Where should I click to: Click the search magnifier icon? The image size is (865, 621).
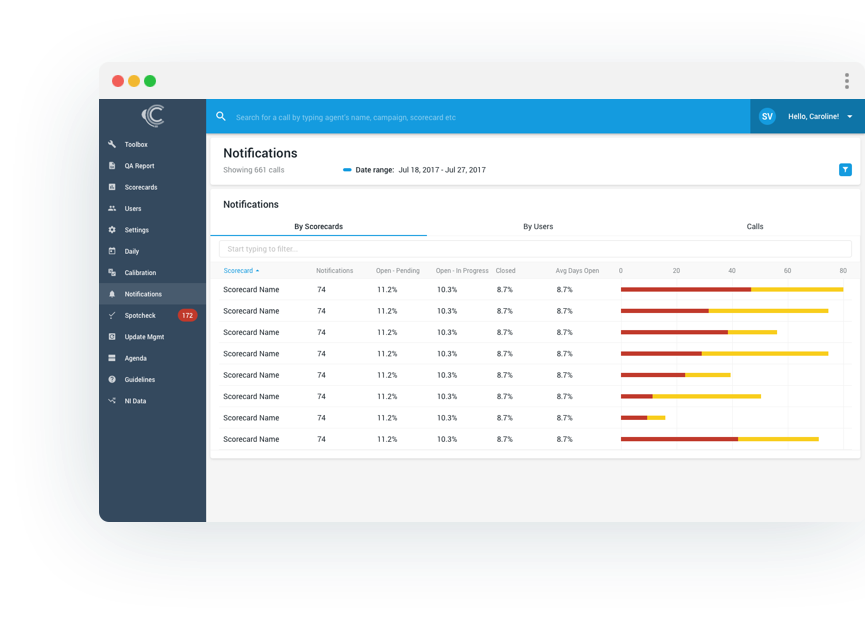point(221,116)
